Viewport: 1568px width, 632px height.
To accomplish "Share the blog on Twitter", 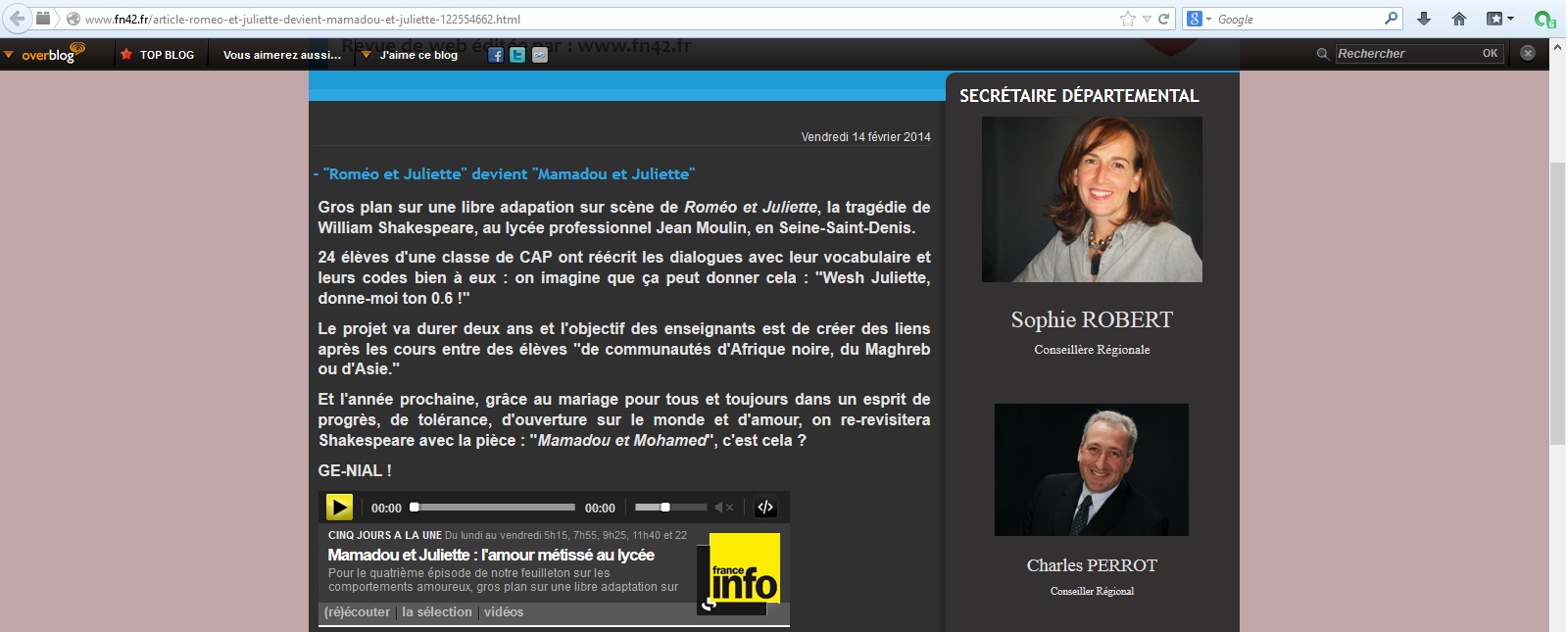I will pos(517,55).
